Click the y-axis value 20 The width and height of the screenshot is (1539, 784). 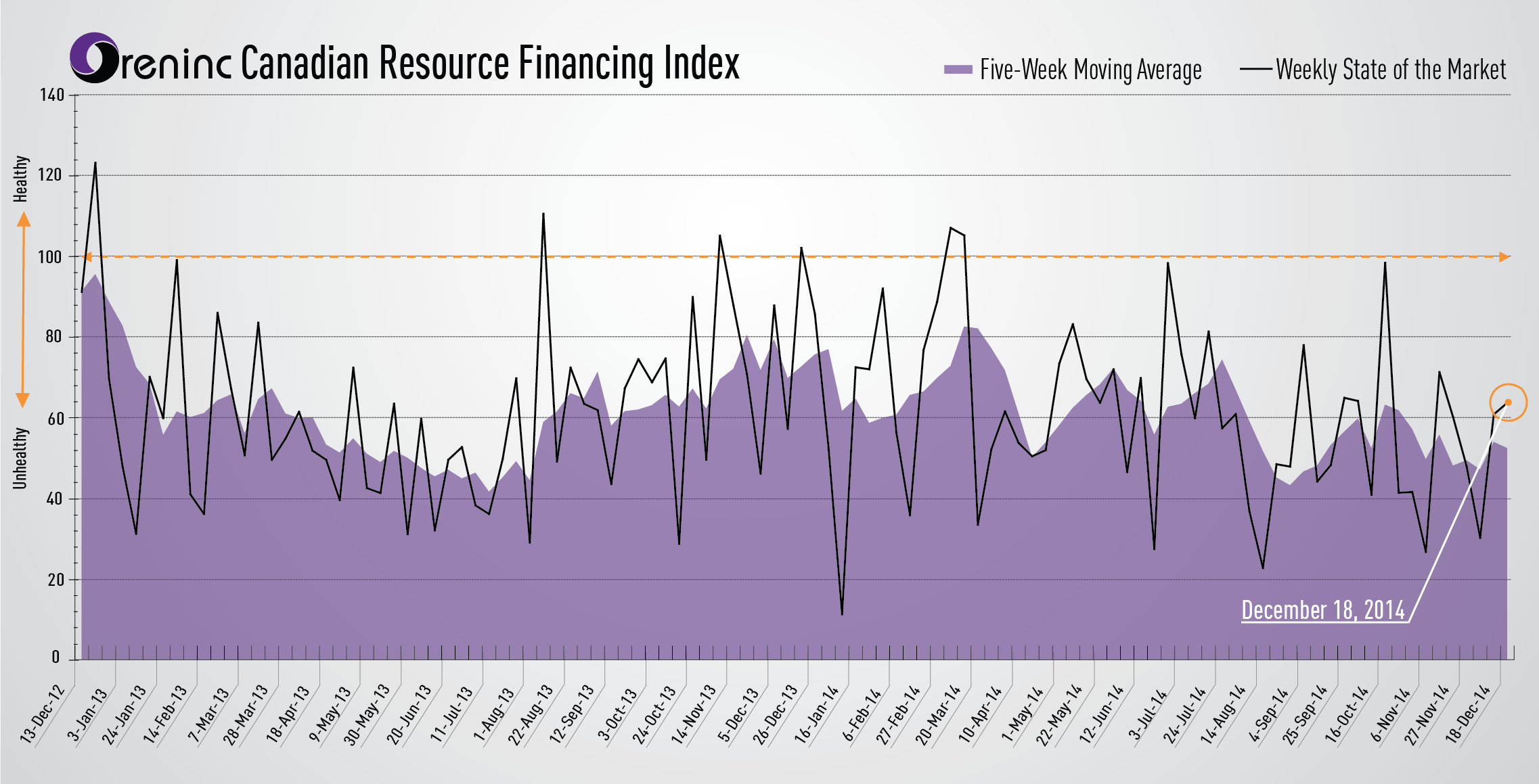pos(55,580)
